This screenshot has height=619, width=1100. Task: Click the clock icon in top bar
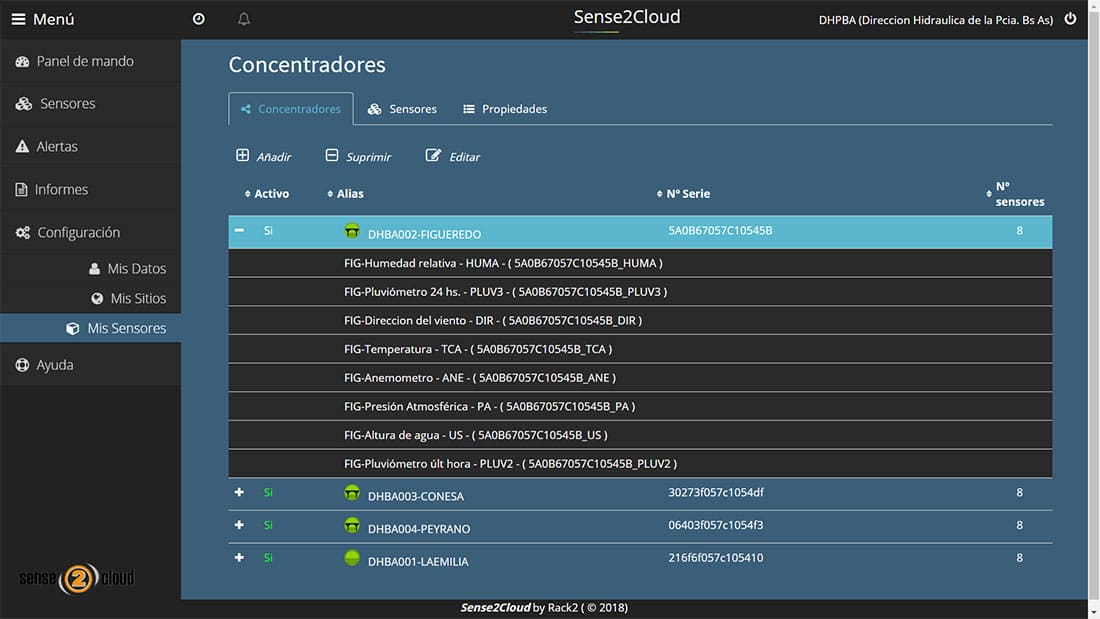[199, 19]
